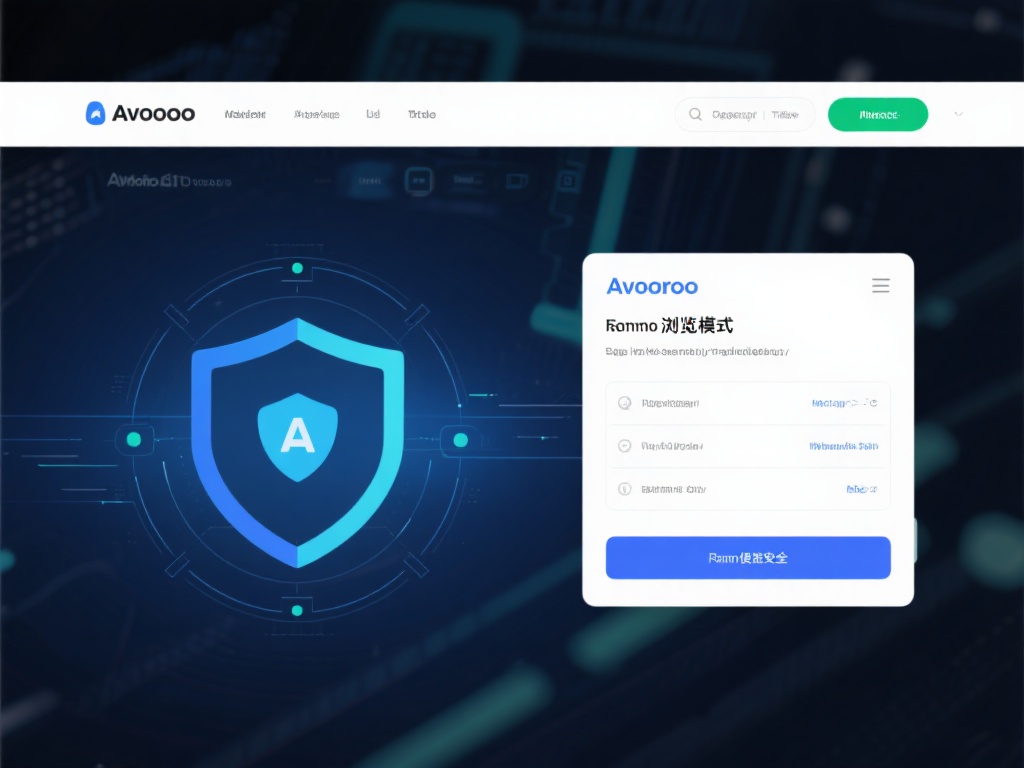Click the large blue shield emblem
This screenshot has width=1024, height=768.
click(298, 442)
